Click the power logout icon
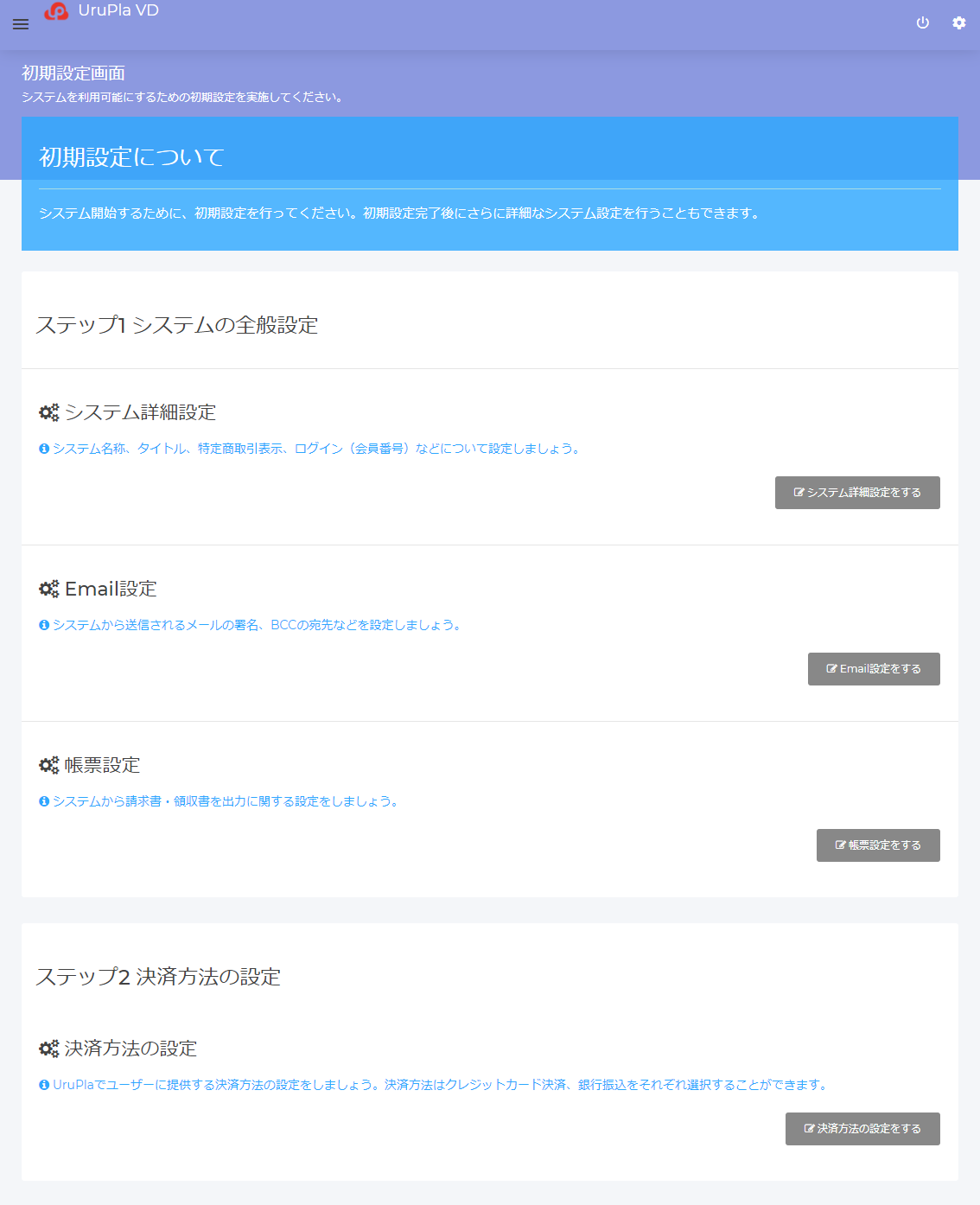980x1205 pixels. [923, 23]
